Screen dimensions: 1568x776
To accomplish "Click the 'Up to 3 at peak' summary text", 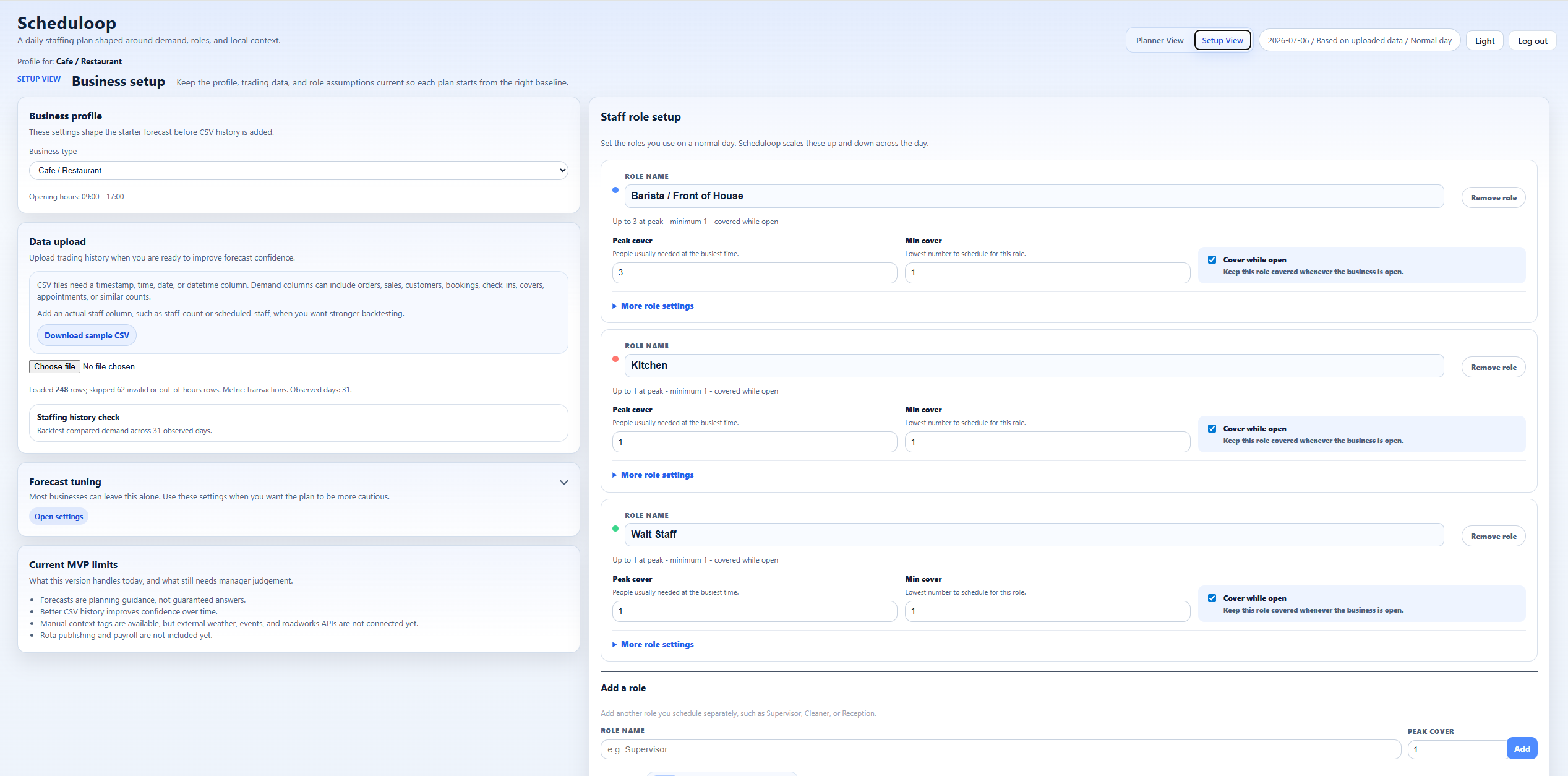I will 695,222.
